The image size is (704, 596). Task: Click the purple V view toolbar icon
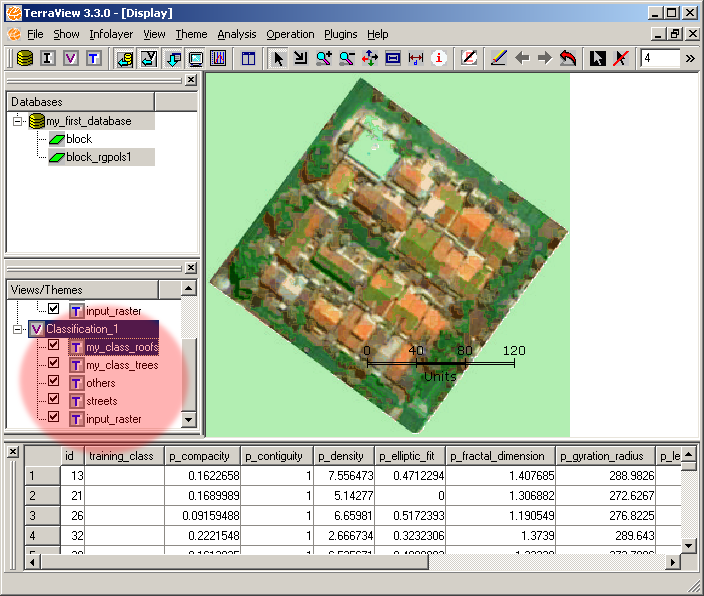coord(70,58)
